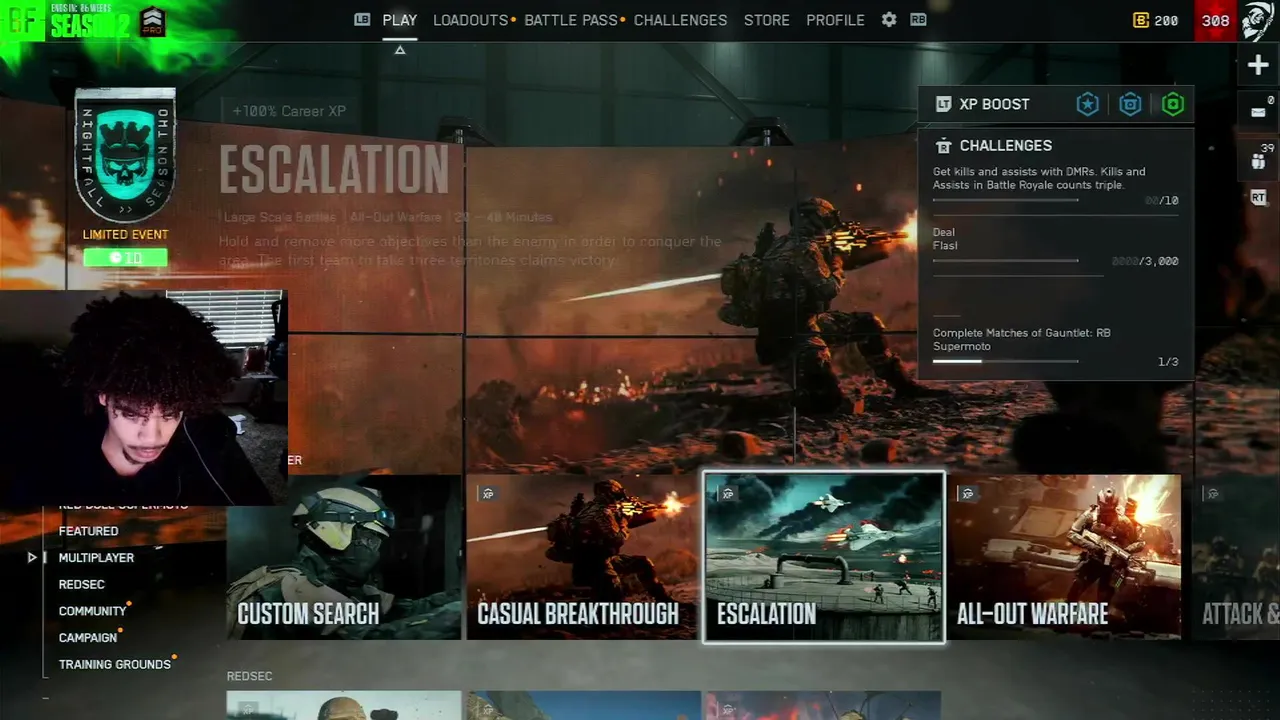Select the green XP boost icon
The image size is (1280, 720).
pos(1173,104)
